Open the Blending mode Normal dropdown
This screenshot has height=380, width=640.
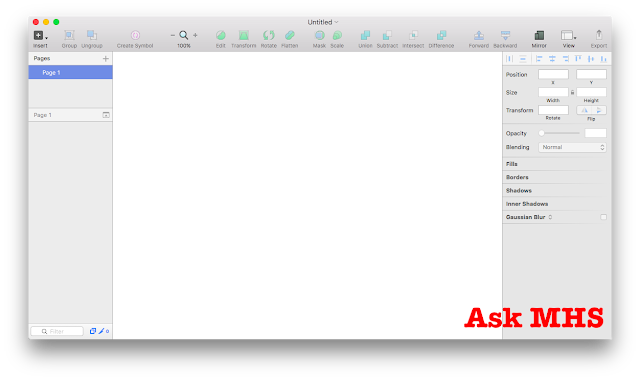[572, 147]
